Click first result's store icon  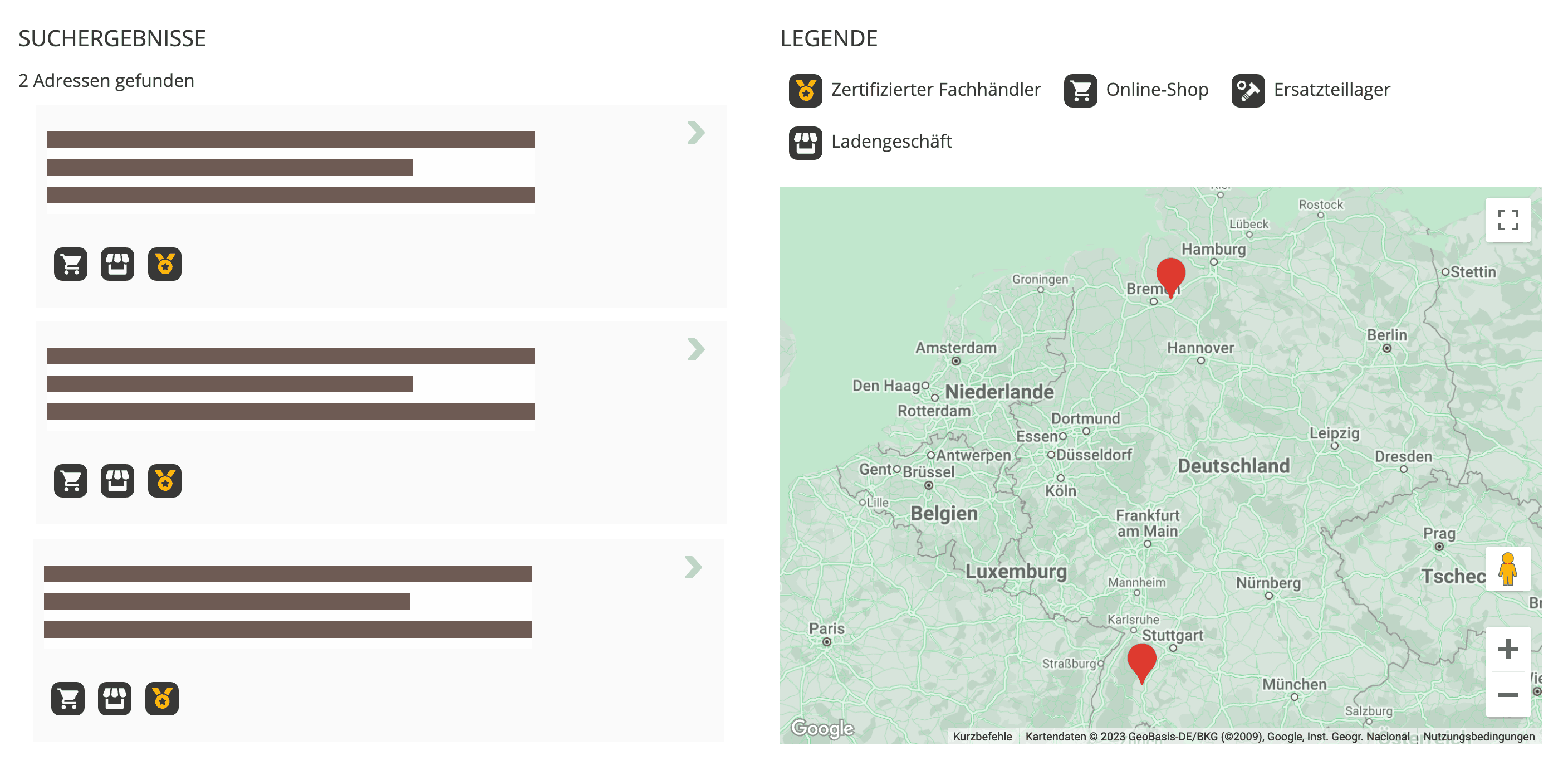[117, 264]
